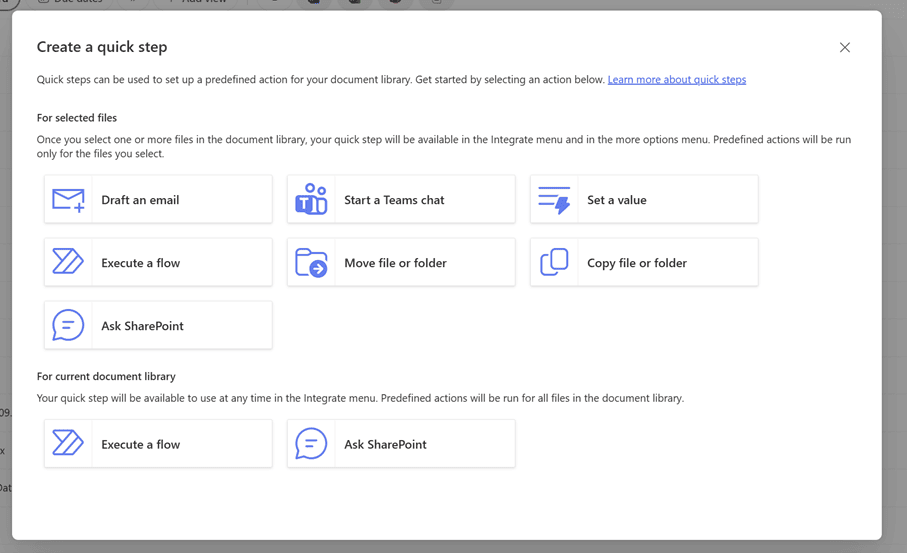Click the Teams logo icon

tap(311, 200)
